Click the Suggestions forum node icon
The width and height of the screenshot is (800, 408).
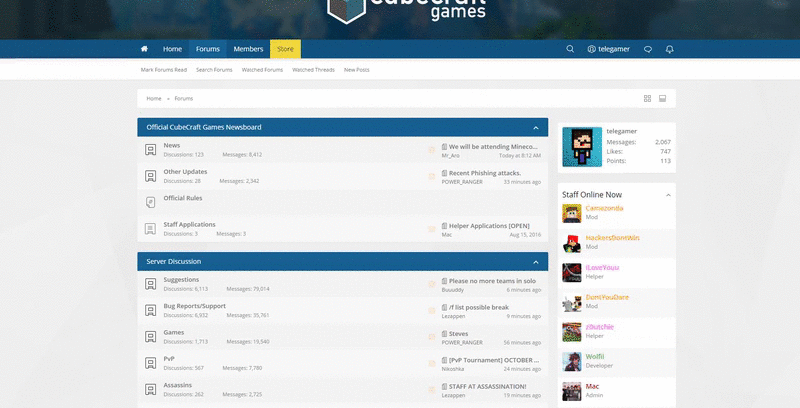[x=151, y=284]
